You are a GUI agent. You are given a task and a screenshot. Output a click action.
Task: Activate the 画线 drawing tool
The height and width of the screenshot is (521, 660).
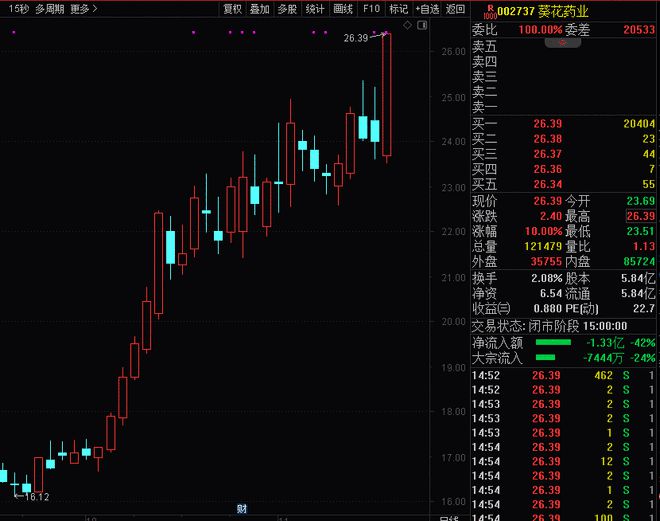click(x=343, y=9)
